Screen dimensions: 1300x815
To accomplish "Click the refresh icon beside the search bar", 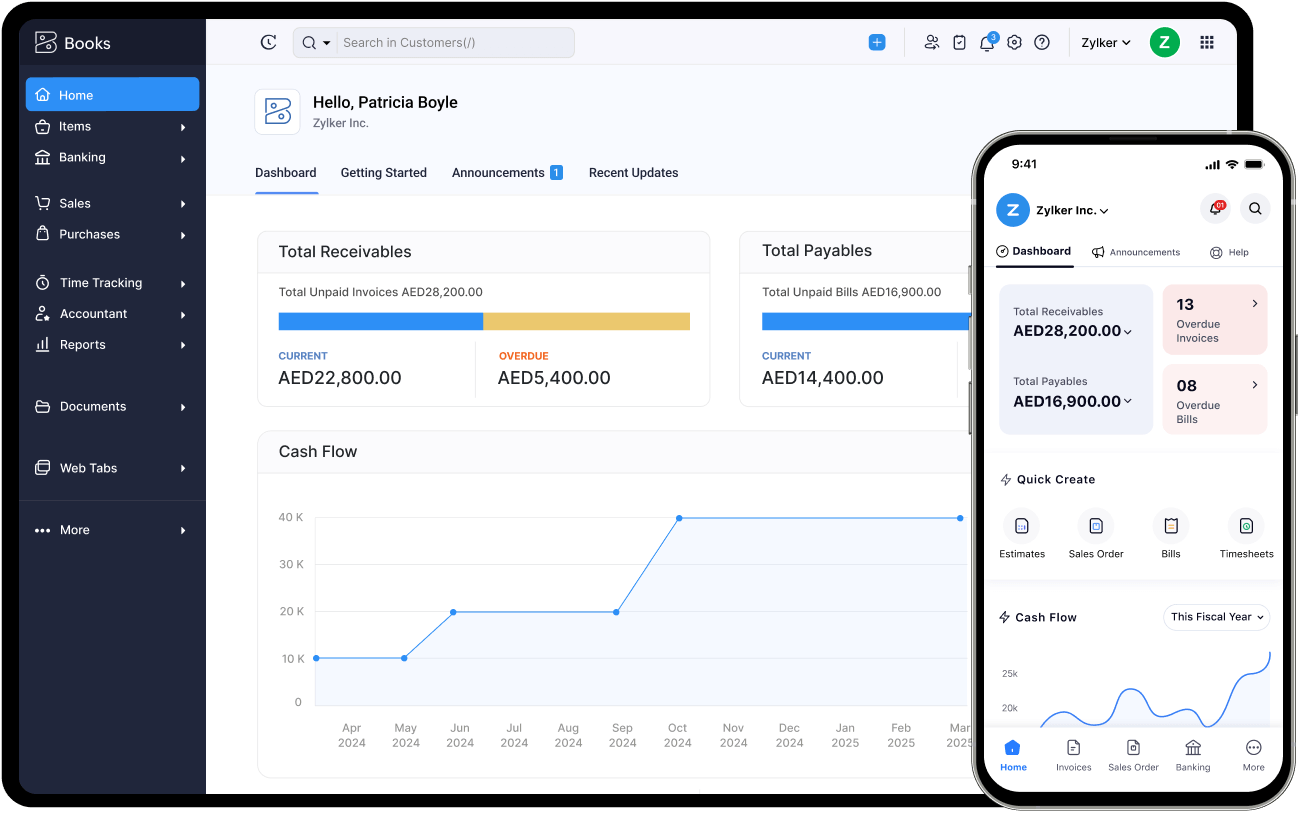I will [268, 42].
